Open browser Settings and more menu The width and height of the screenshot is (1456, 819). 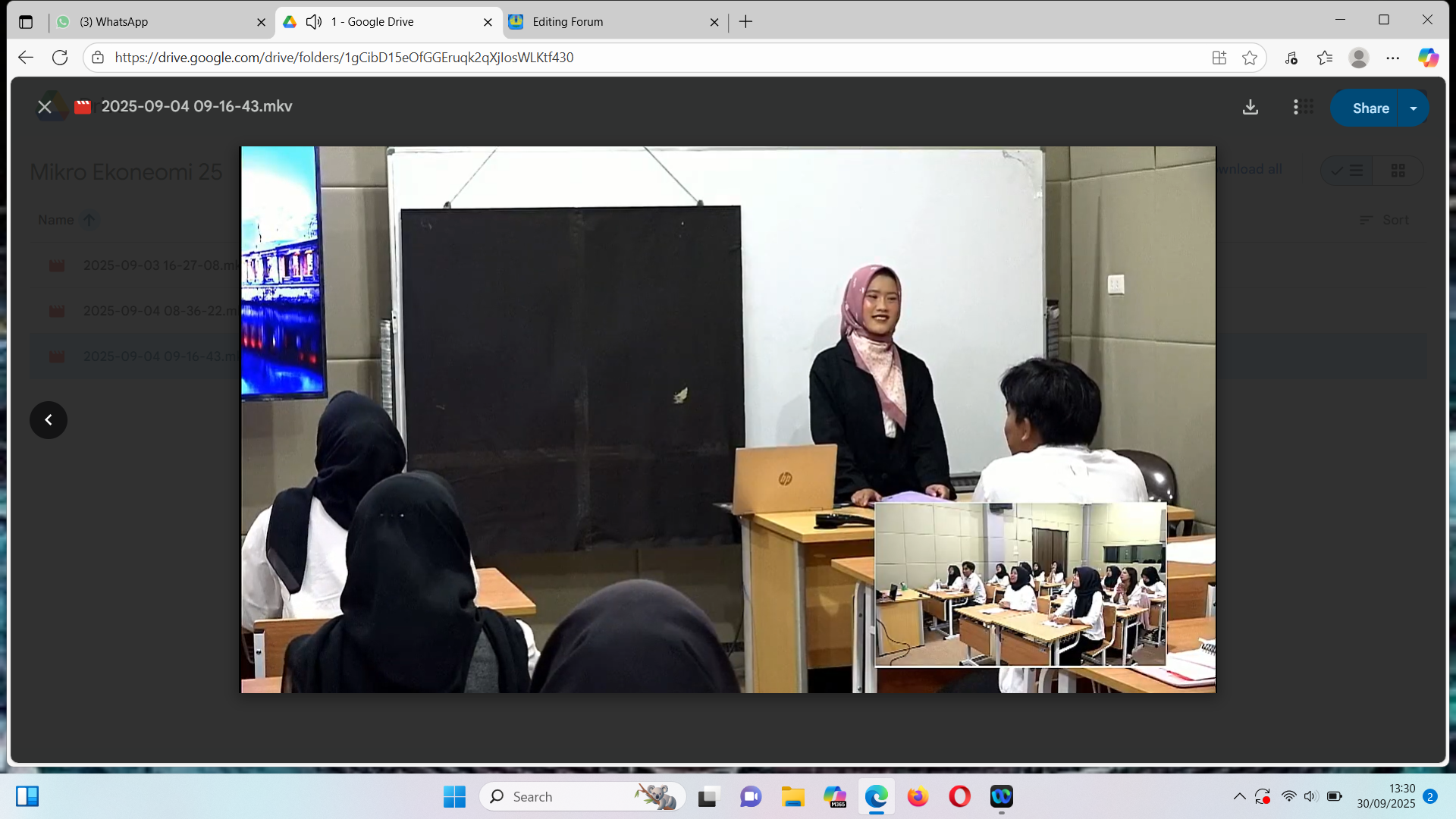click(1393, 58)
